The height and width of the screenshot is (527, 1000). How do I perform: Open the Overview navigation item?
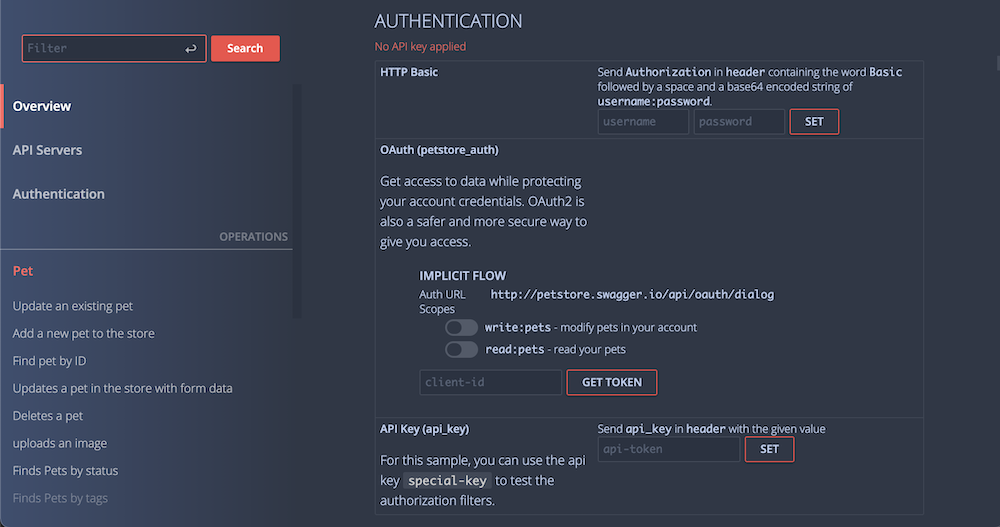pyautogui.click(x=42, y=106)
